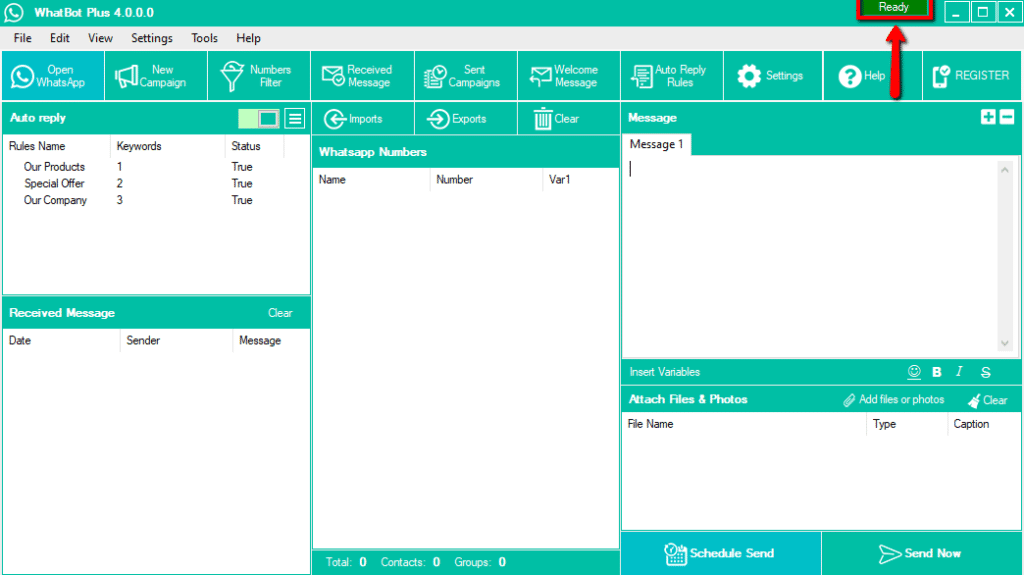Open Received Message panel button
This screenshot has height=575, width=1024.
coord(362,76)
